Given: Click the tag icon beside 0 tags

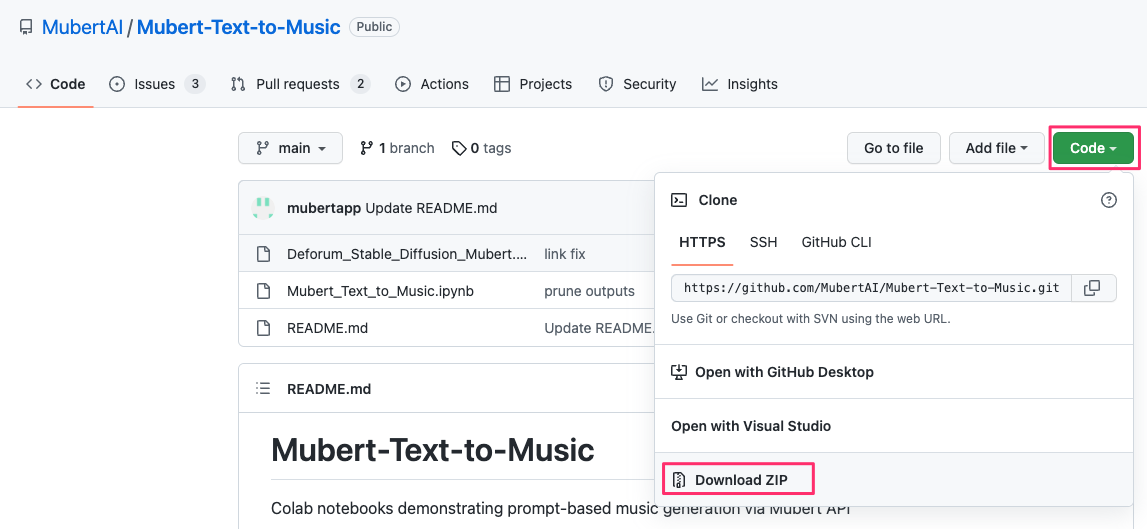Looking at the screenshot, I should 459,149.
